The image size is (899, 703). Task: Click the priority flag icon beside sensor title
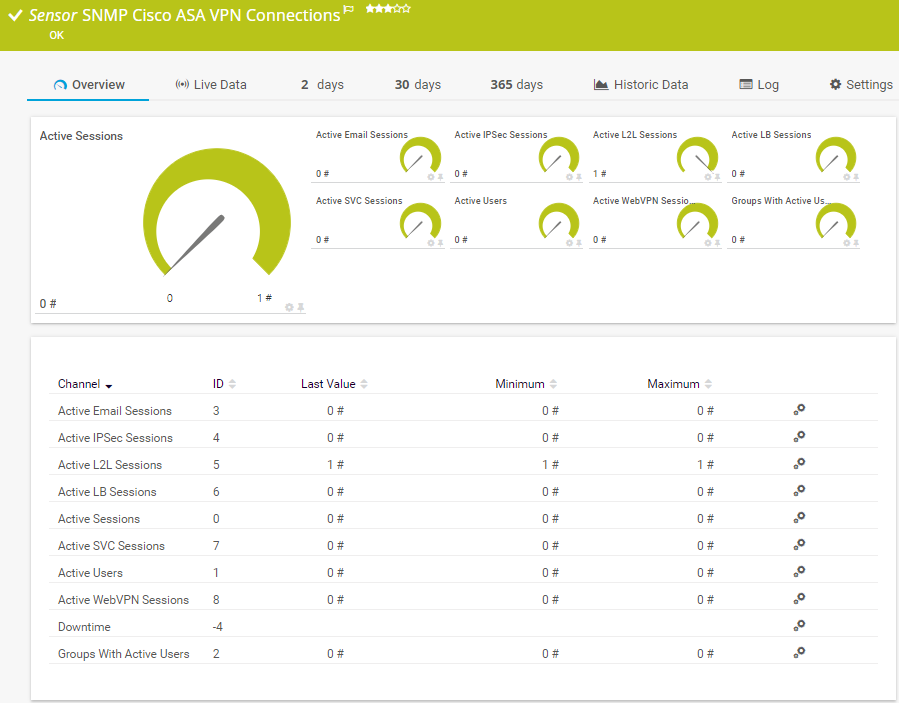(349, 10)
